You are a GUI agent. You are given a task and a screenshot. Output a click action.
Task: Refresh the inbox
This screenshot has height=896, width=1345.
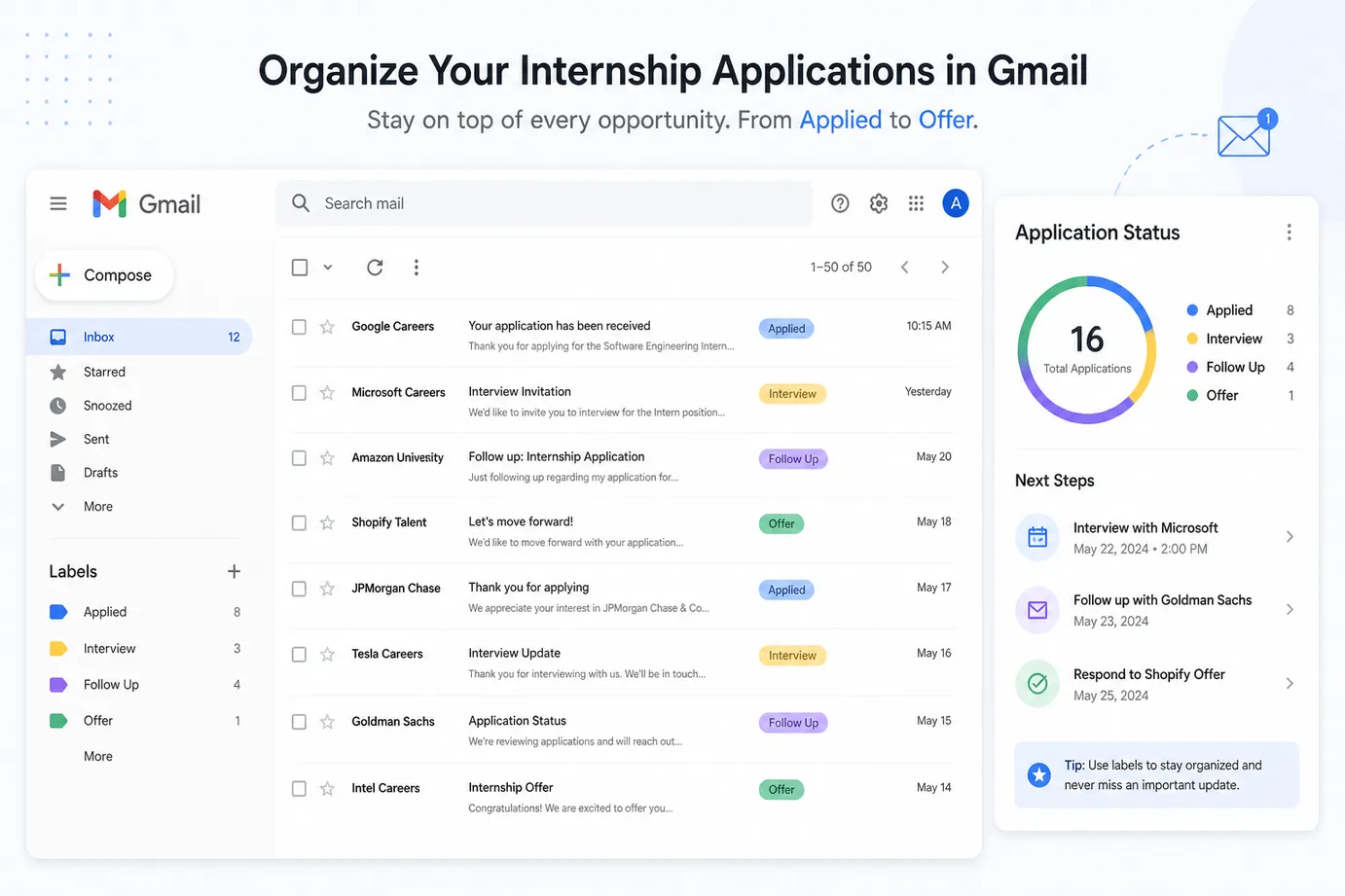[375, 267]
